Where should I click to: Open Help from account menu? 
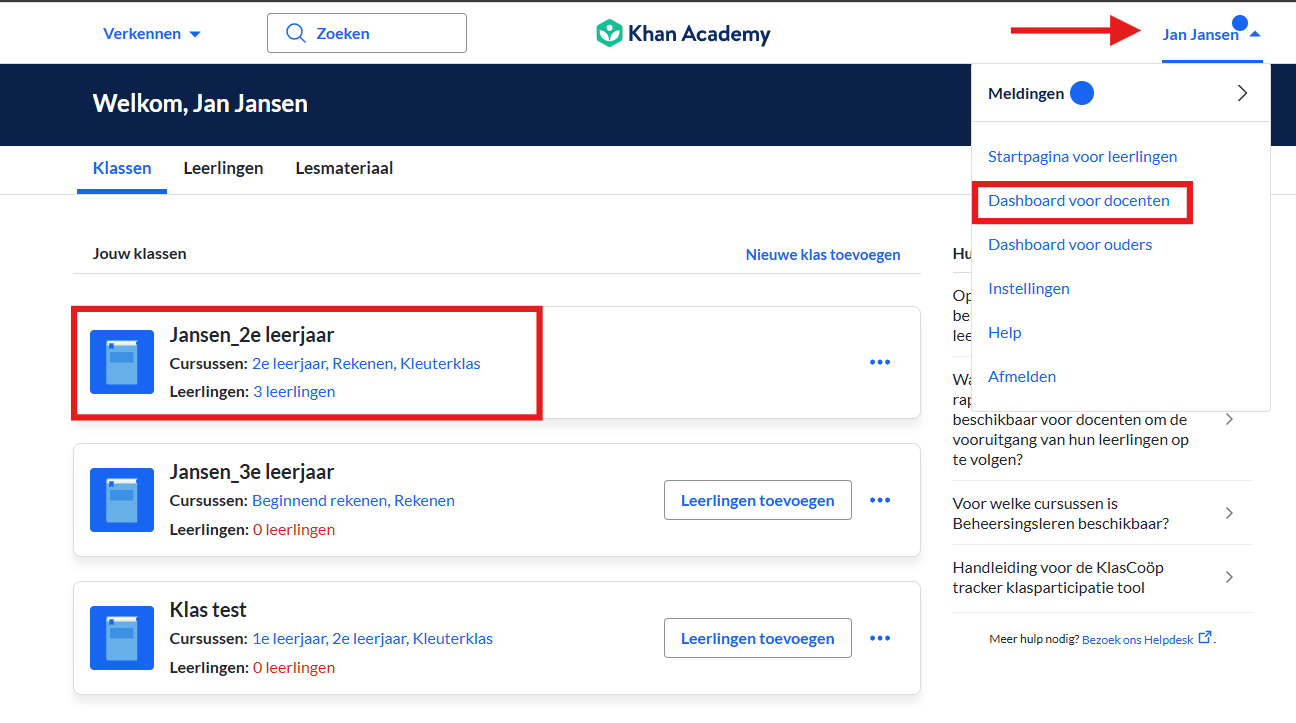coord(1004,332)
